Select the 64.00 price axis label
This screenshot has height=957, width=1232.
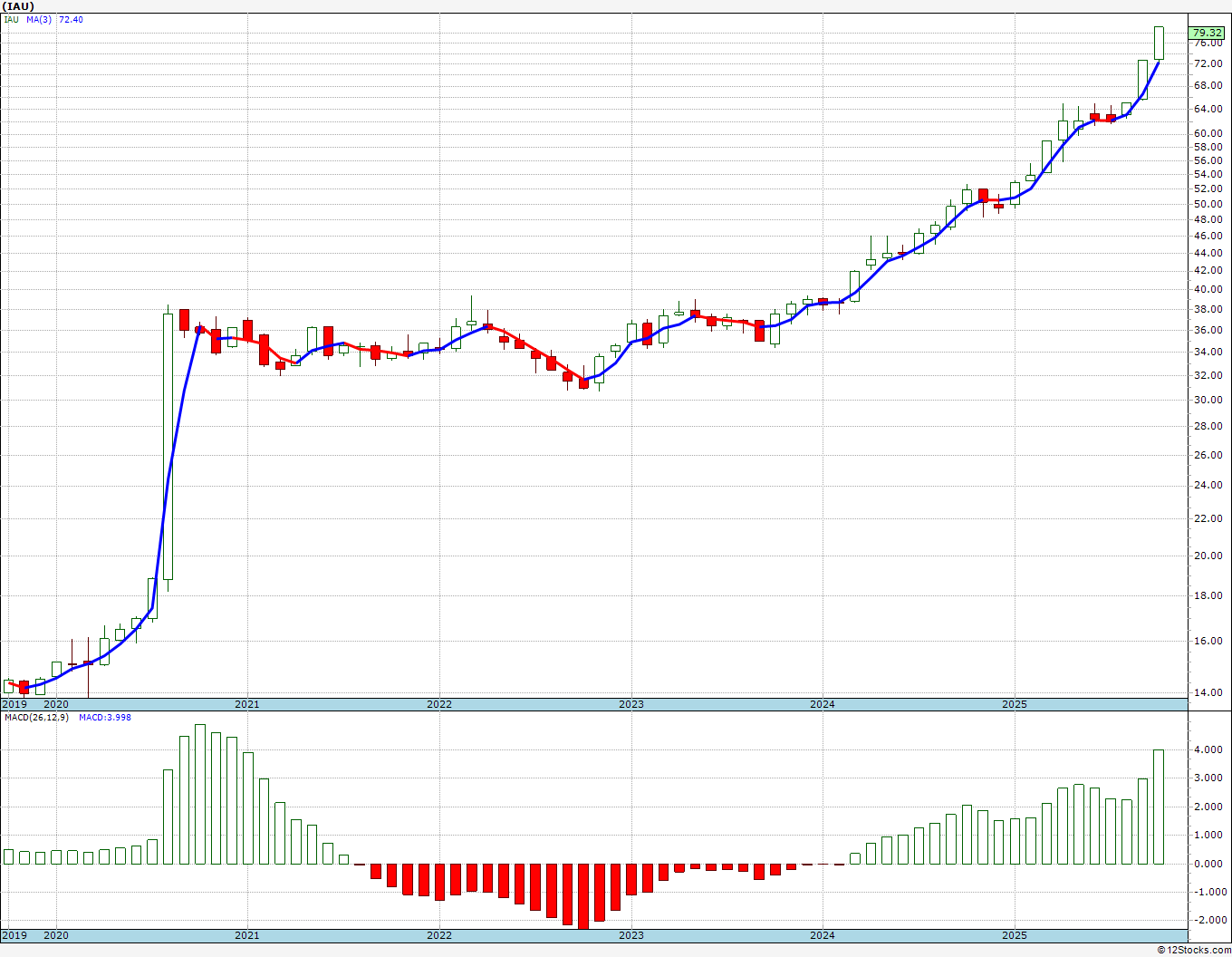coord(1208,110)
